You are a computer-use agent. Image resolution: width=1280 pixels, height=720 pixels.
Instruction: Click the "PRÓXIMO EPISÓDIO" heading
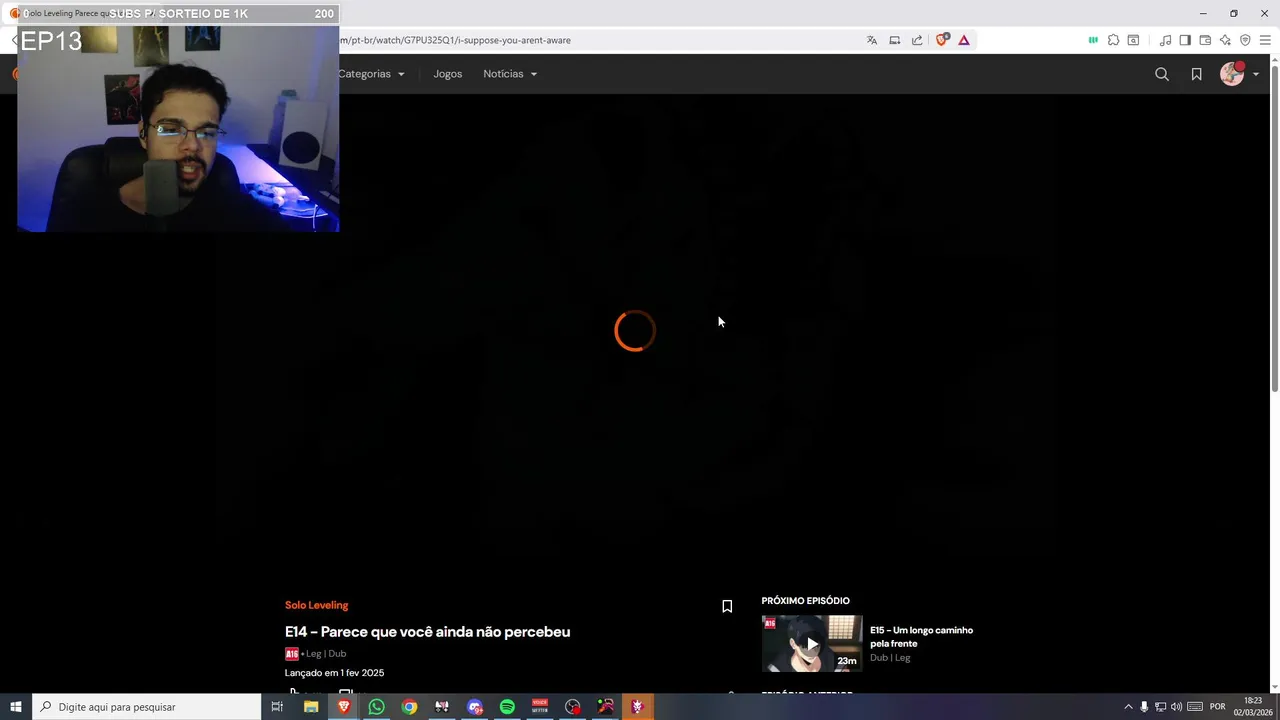click(805, 601)
